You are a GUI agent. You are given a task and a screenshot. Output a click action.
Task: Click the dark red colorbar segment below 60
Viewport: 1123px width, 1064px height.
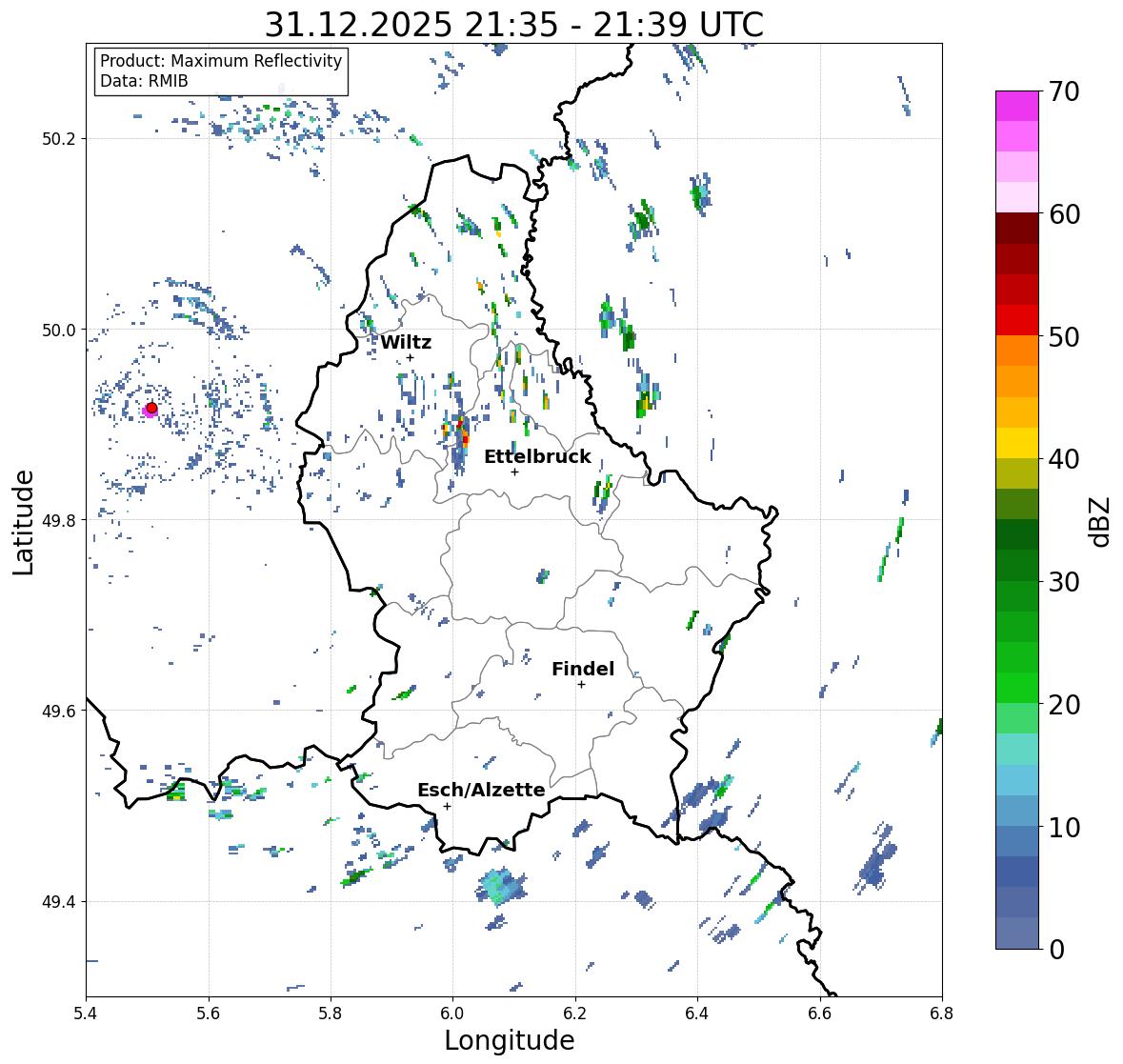tap(1017, 228)
